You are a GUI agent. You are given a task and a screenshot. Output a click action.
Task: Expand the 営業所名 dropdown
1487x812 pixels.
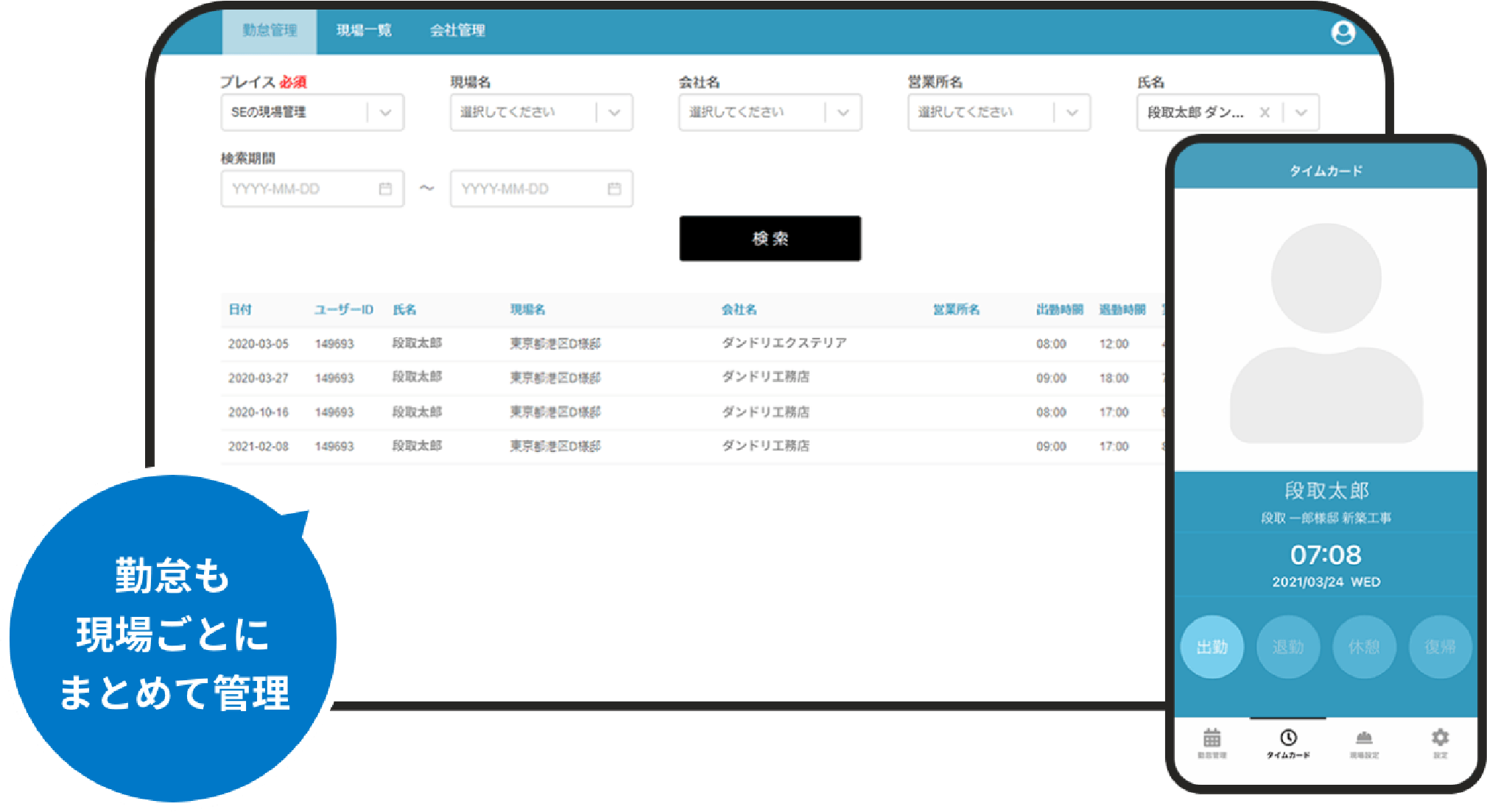1072,113
